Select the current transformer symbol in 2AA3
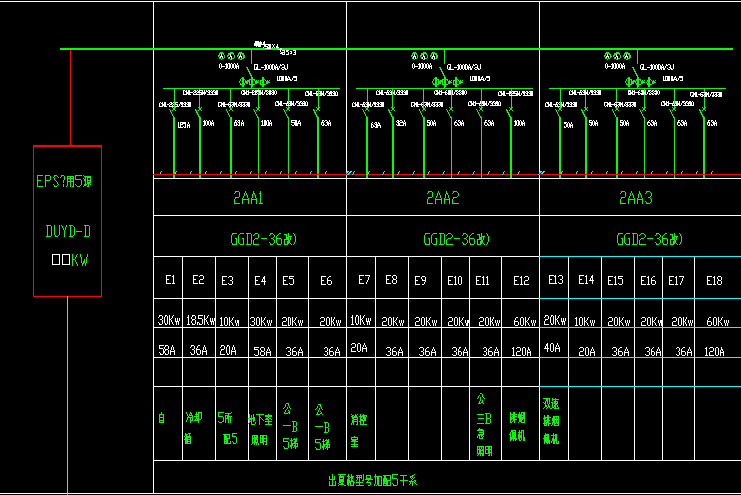This screenshot has height=495, width=741. pos(640,82)
